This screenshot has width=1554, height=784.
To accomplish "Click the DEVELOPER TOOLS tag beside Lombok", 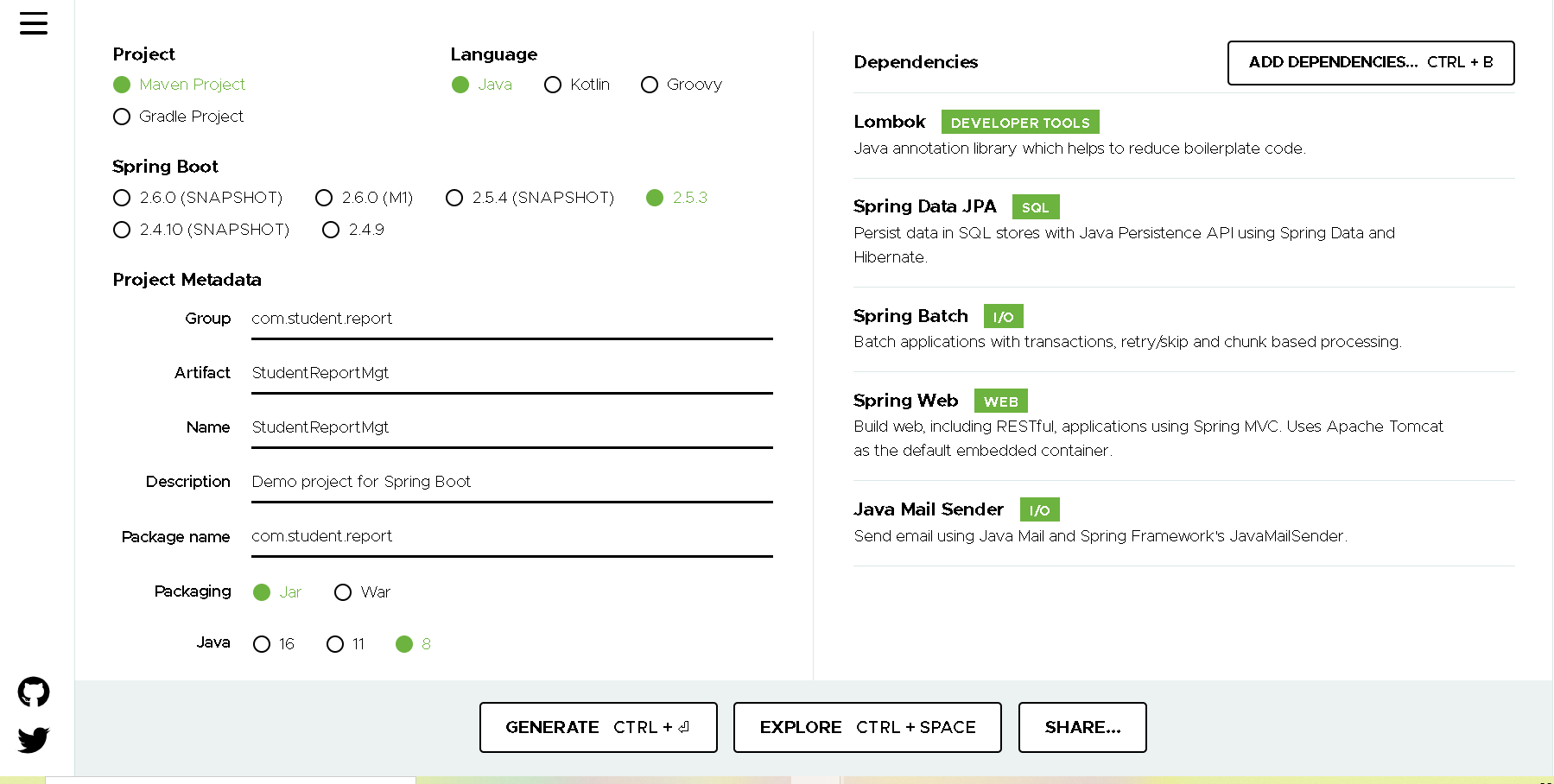I will 1020,122.
